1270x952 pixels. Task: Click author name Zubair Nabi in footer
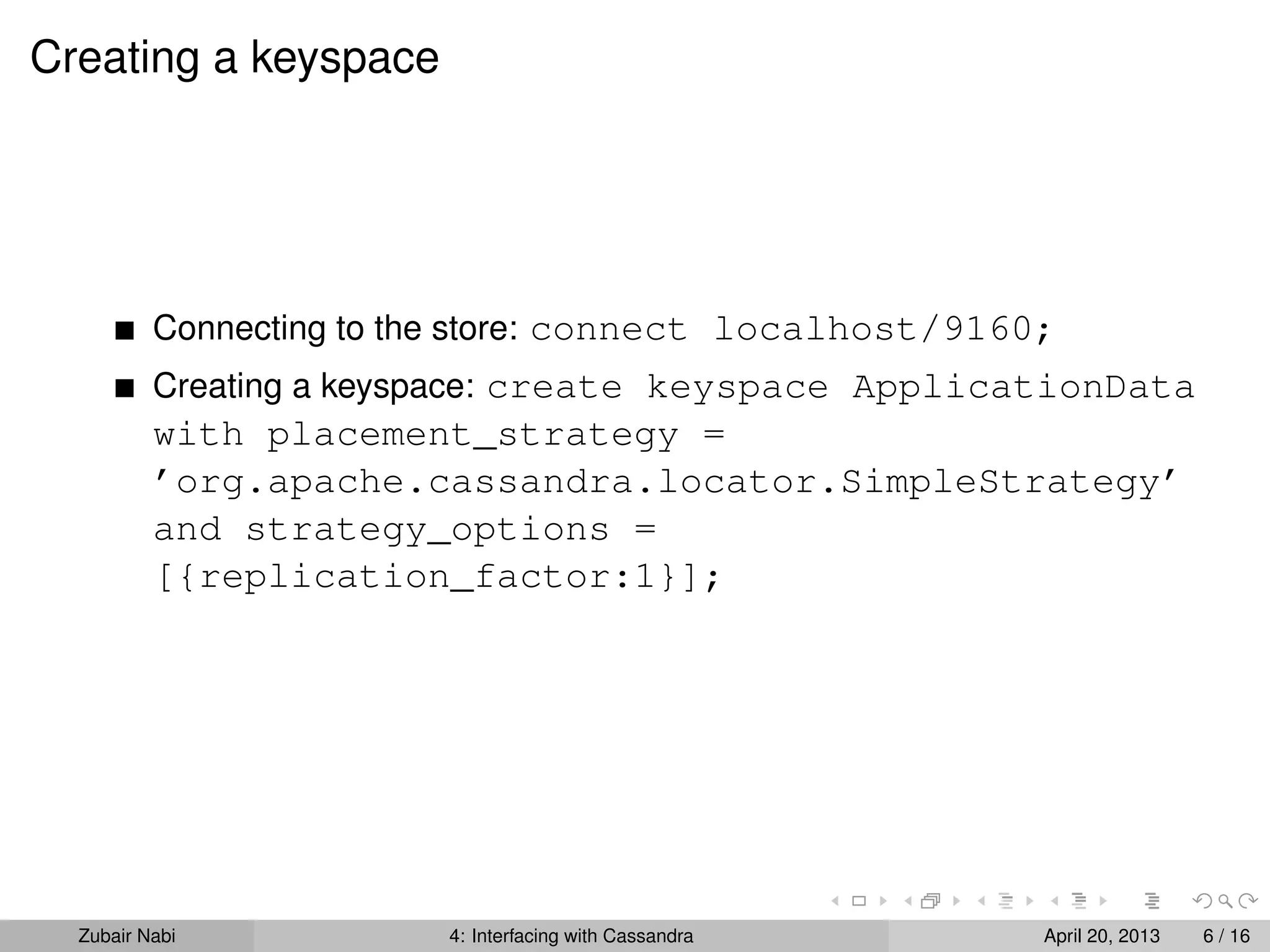coord(127,936)
